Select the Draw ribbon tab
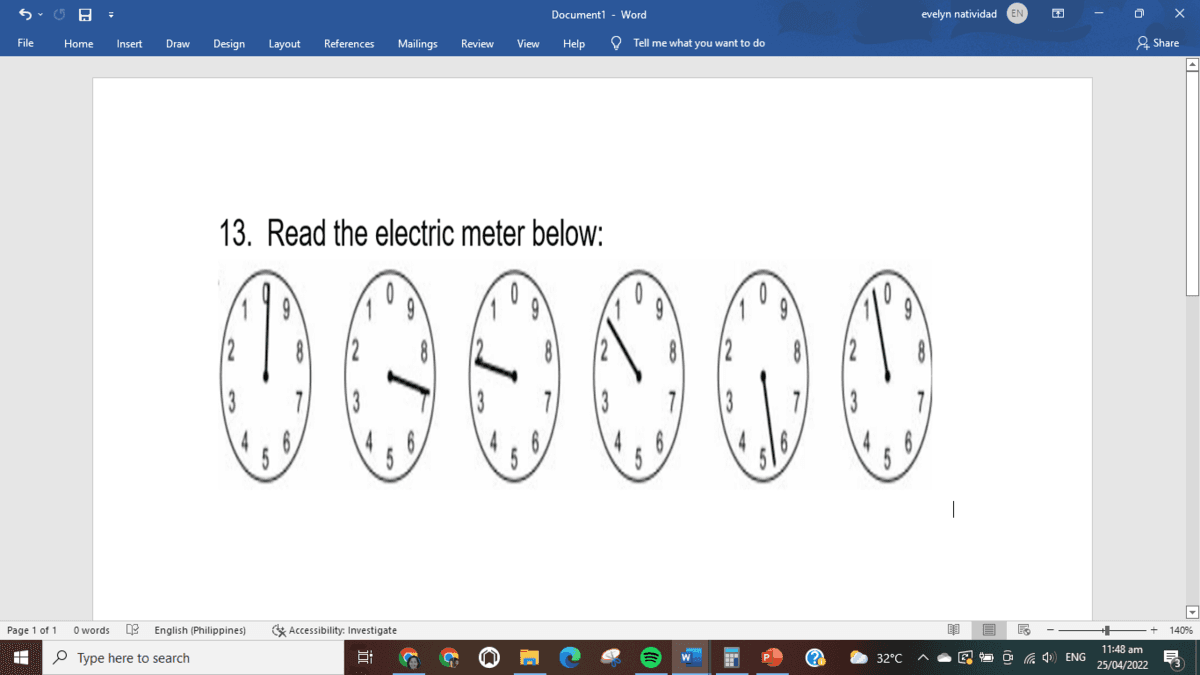1200x675 pixels. tap(178, 43)
